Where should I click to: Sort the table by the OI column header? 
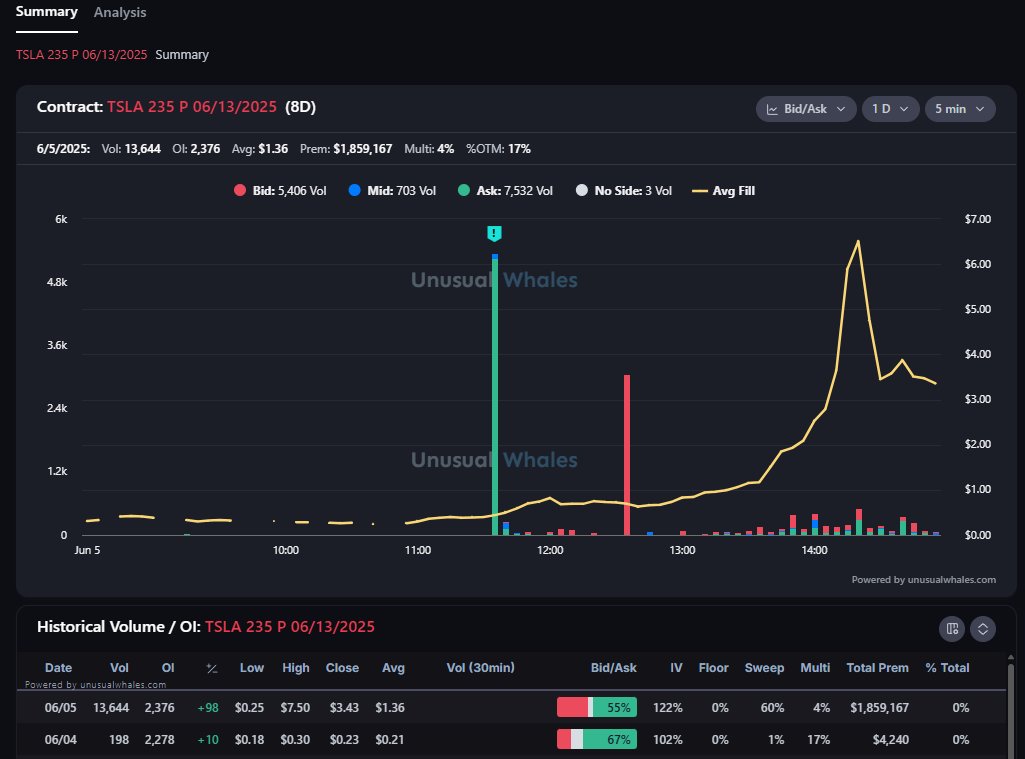[168, 667]
